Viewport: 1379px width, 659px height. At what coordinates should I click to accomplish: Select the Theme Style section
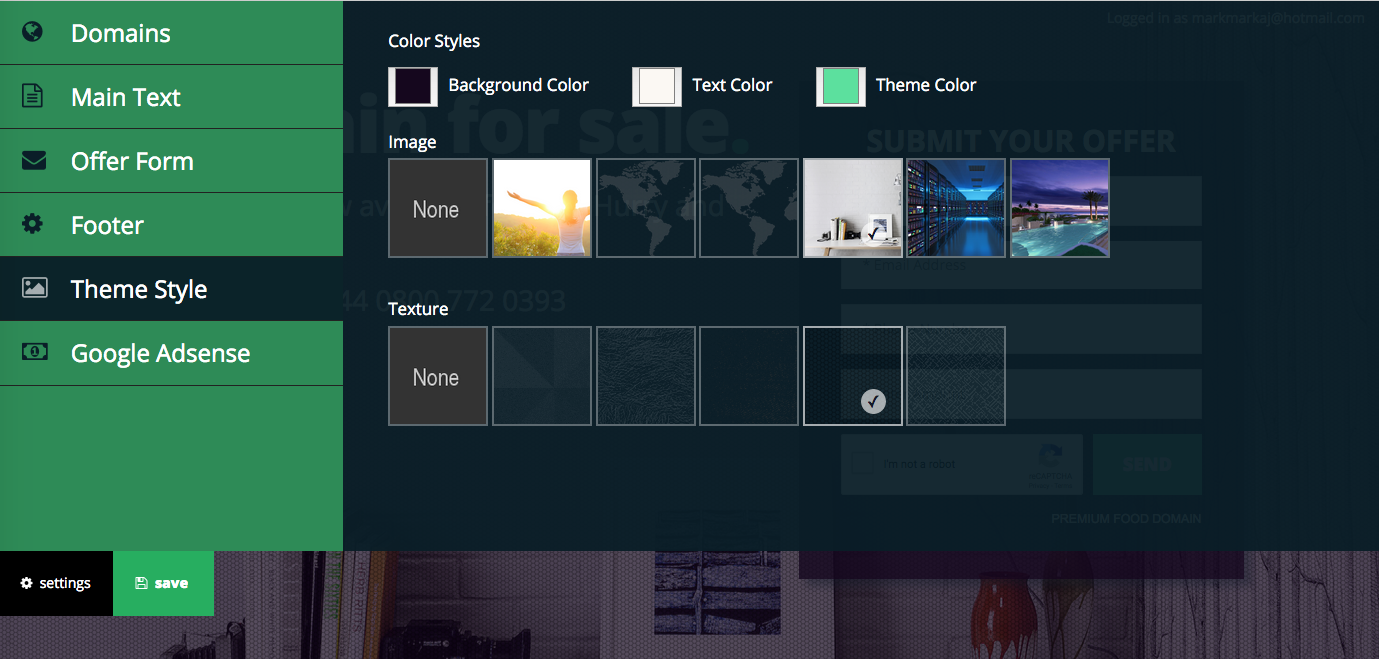[171, 289]
